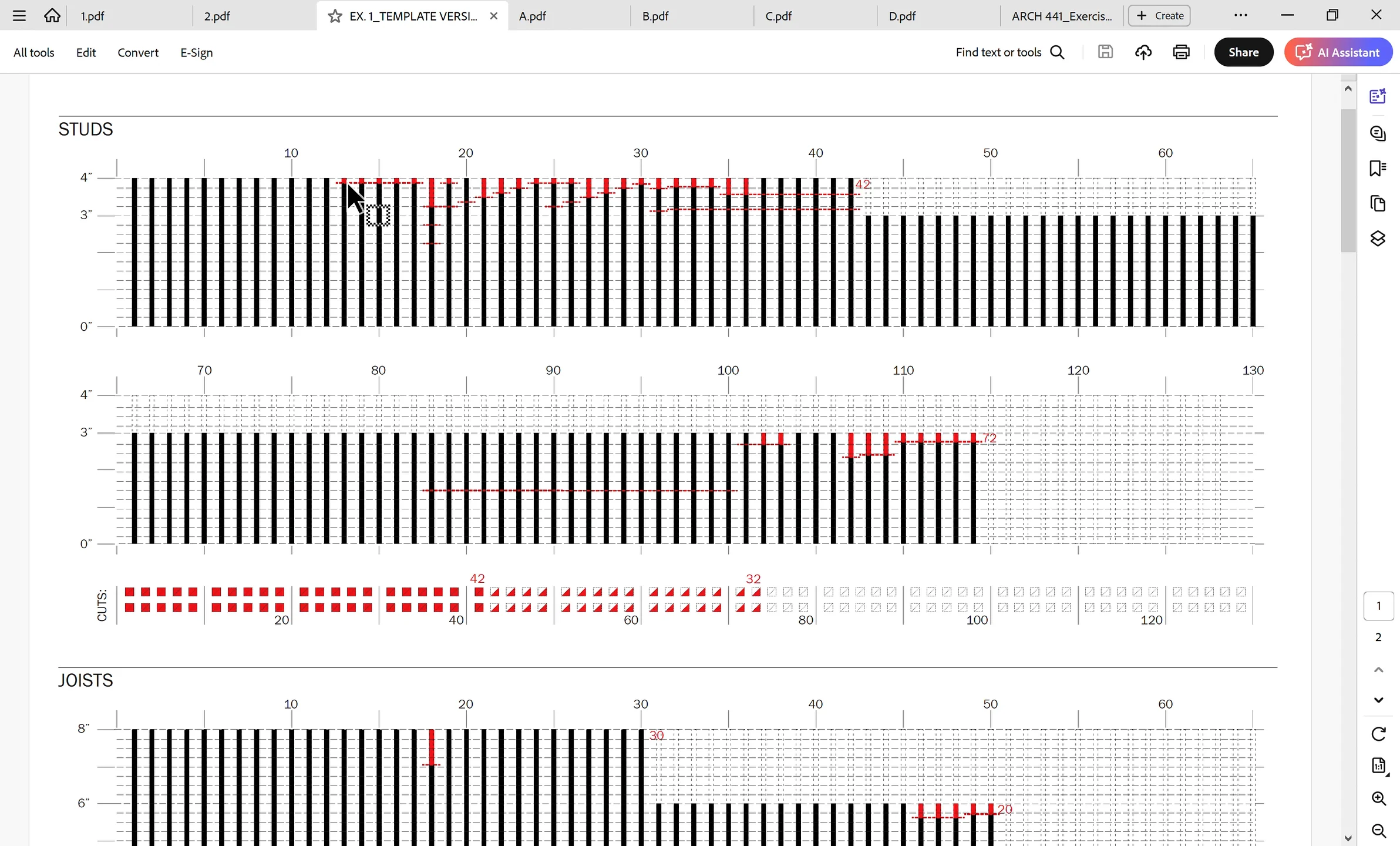The width and height of the screenshot is (1400, 846).
Task: Open the All tools menu
Action: tap(34, 52)
